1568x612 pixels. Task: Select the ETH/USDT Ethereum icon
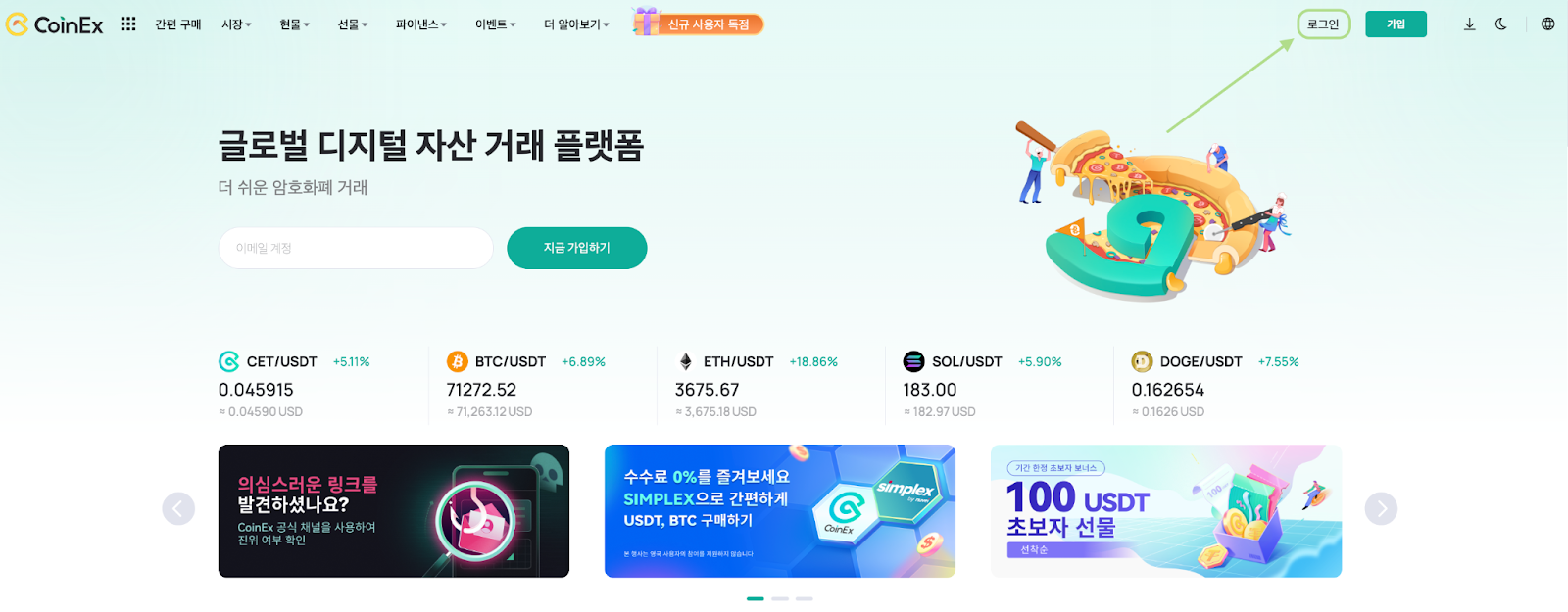click(685, 361)
